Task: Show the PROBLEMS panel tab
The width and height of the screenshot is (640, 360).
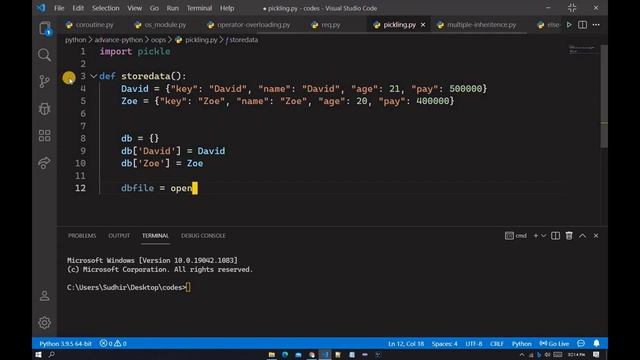Action: click(x=82, y=236)
